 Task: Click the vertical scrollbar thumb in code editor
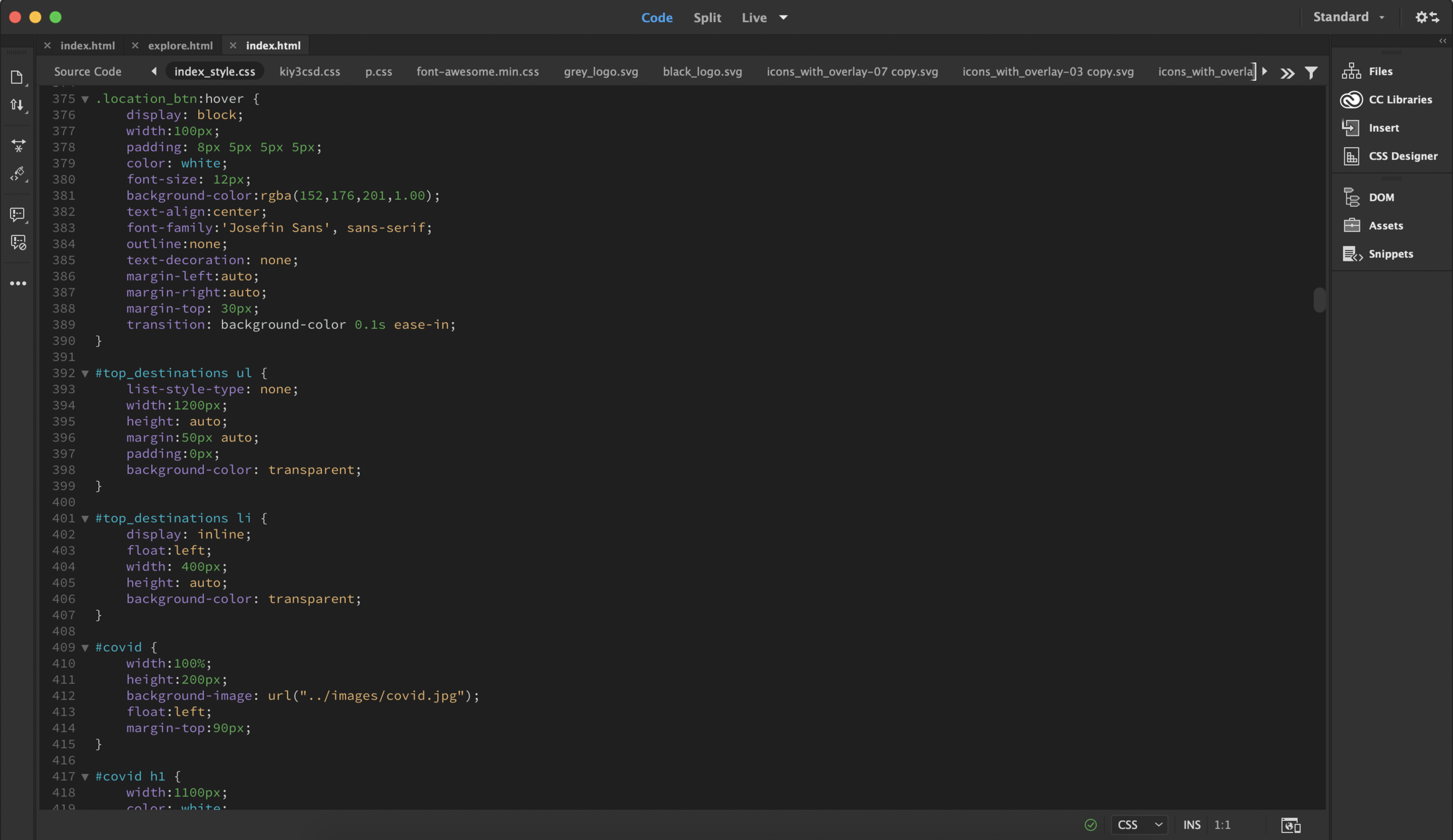[x=1319, y=300]
